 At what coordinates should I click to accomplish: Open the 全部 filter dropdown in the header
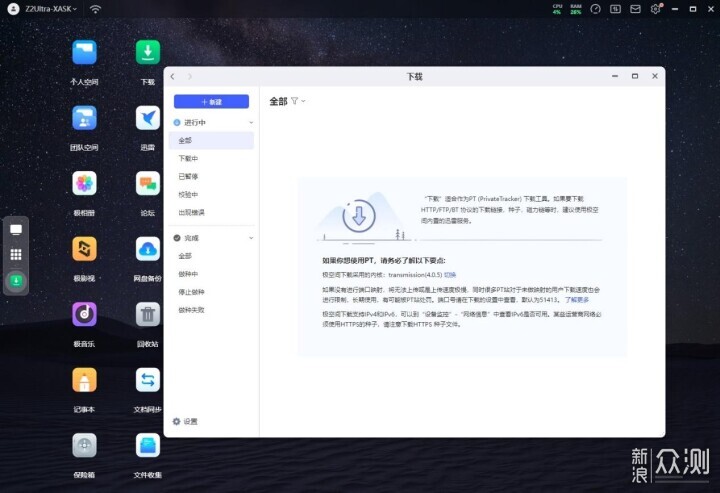pos(303,101)
